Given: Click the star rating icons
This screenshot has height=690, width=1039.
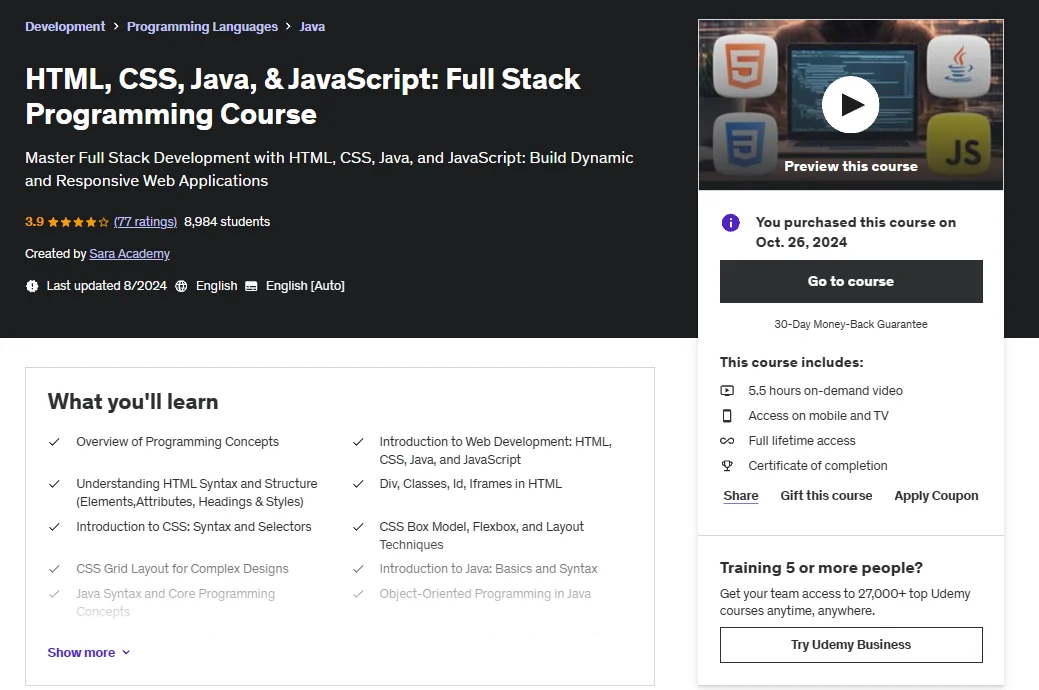Looking at the screenshot, I should coord(78,222).
